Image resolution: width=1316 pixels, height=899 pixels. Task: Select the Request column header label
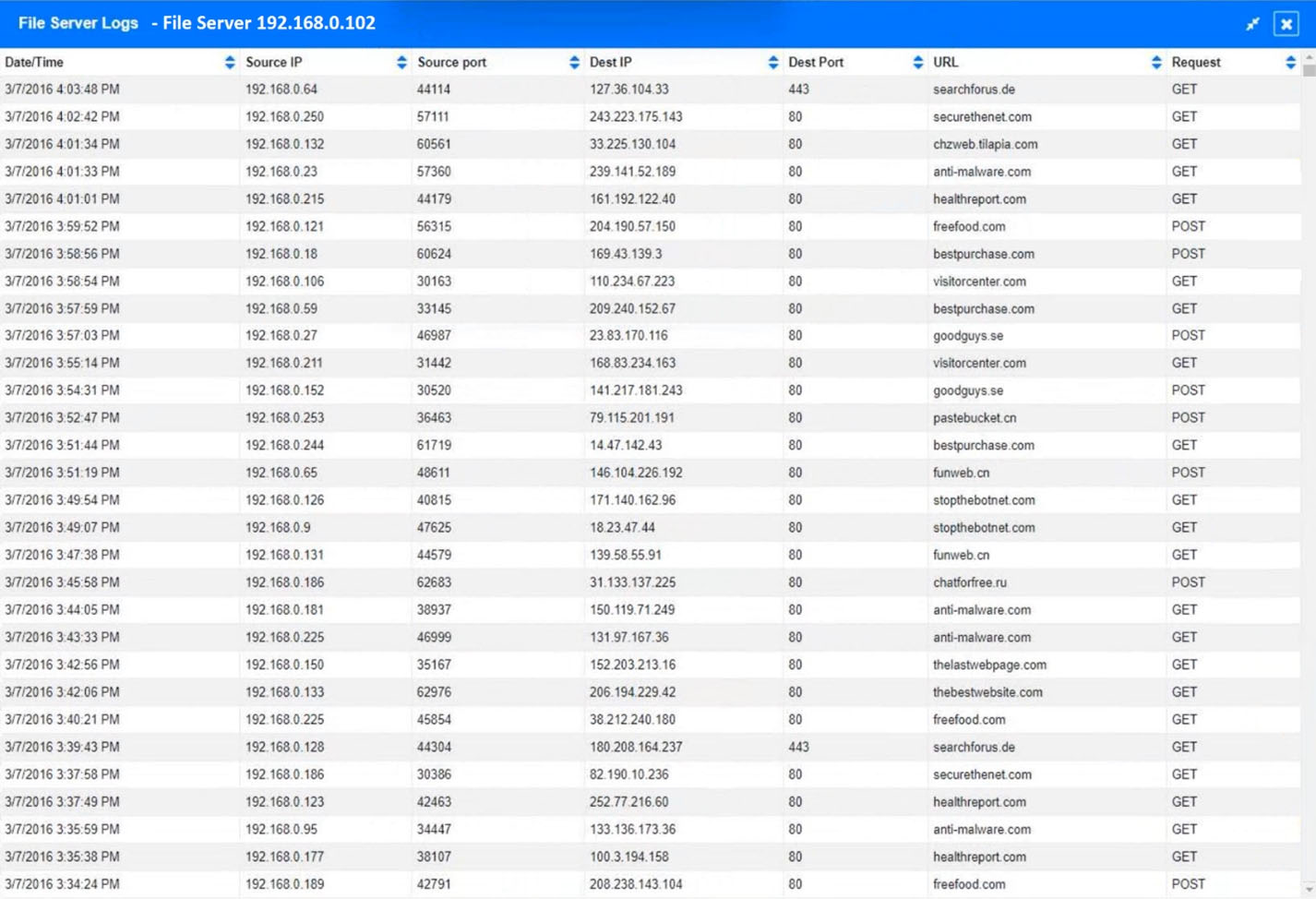click(x=1195, y=62)
